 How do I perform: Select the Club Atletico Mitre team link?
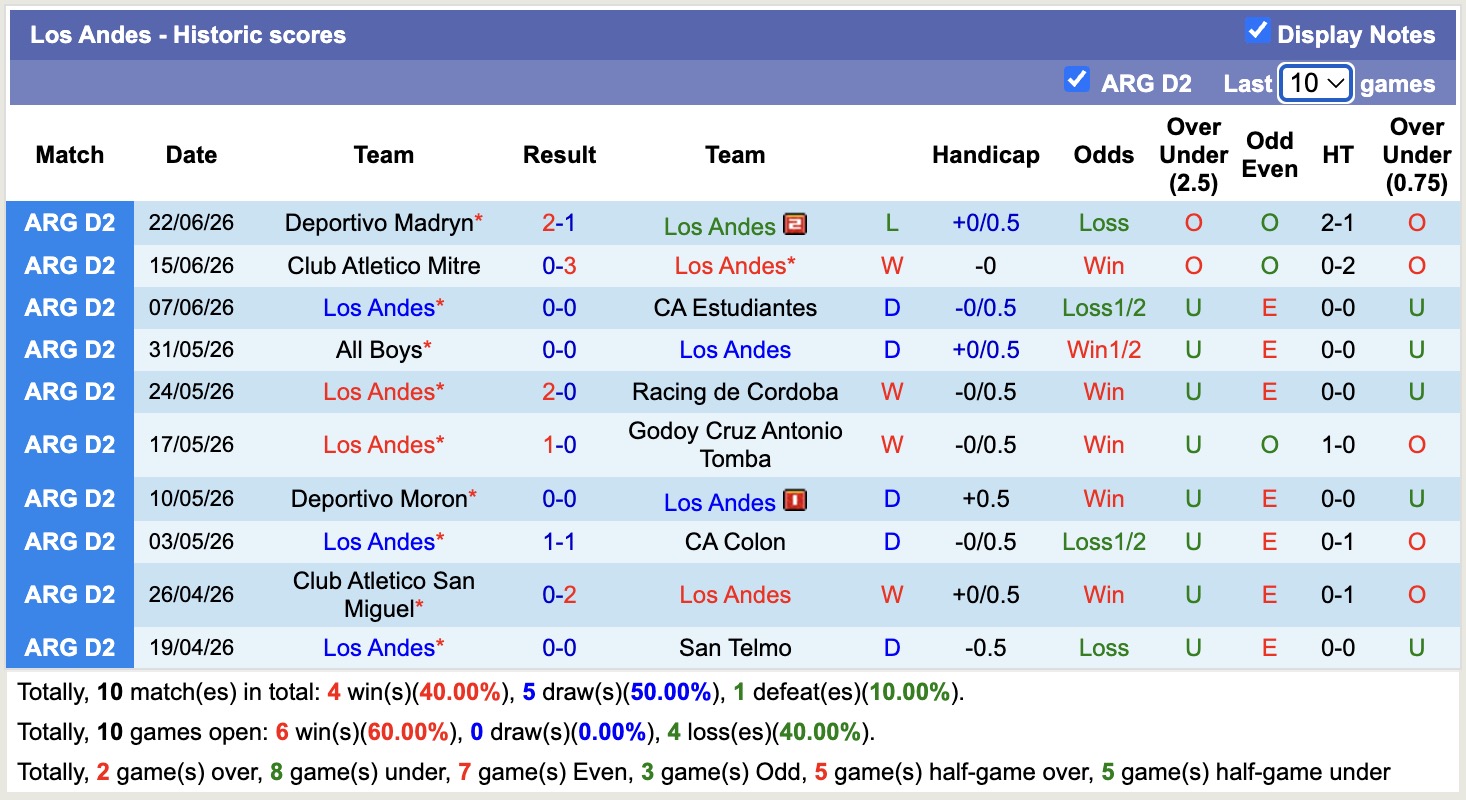(384, 266)
